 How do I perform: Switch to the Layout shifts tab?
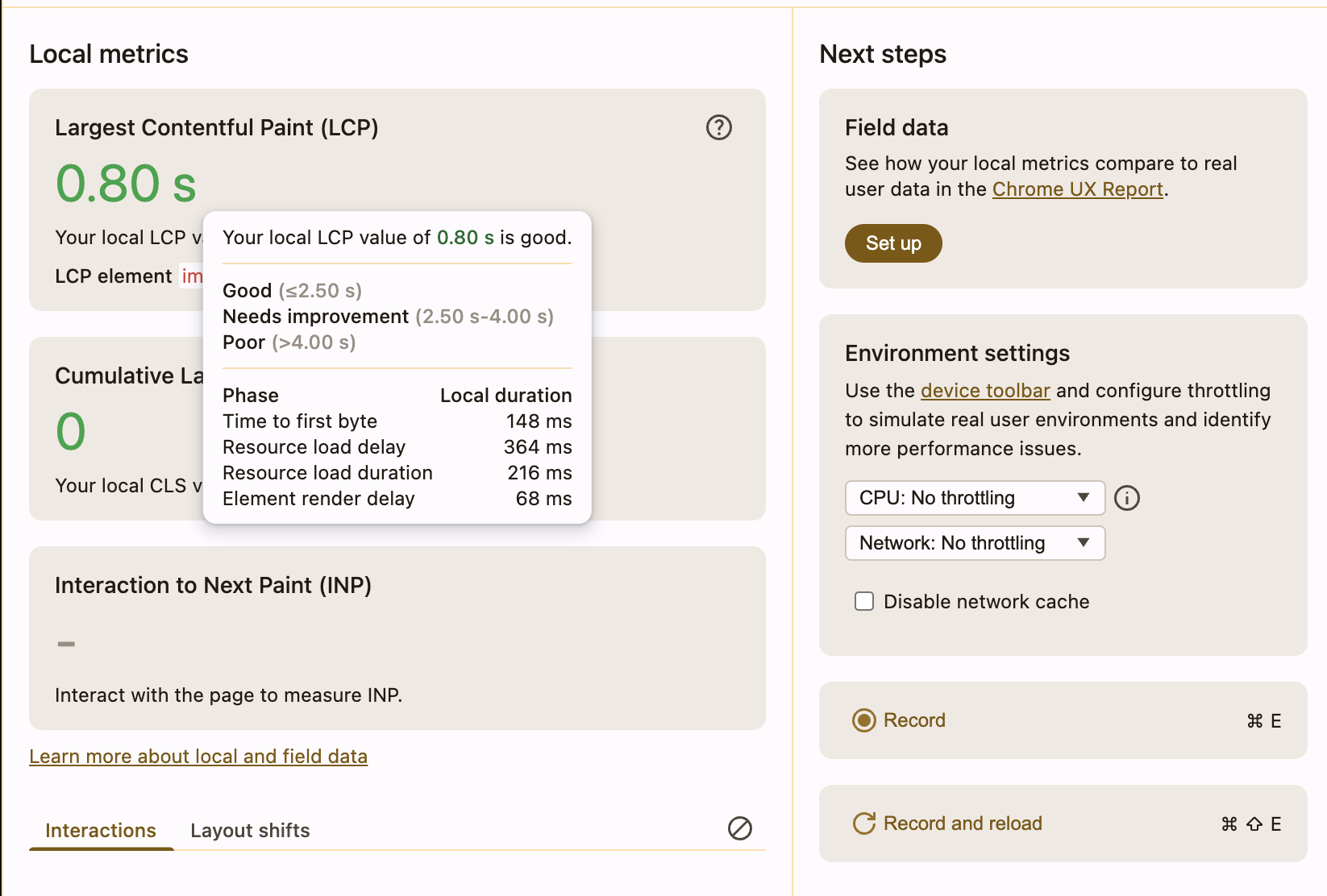pos(250,831)
